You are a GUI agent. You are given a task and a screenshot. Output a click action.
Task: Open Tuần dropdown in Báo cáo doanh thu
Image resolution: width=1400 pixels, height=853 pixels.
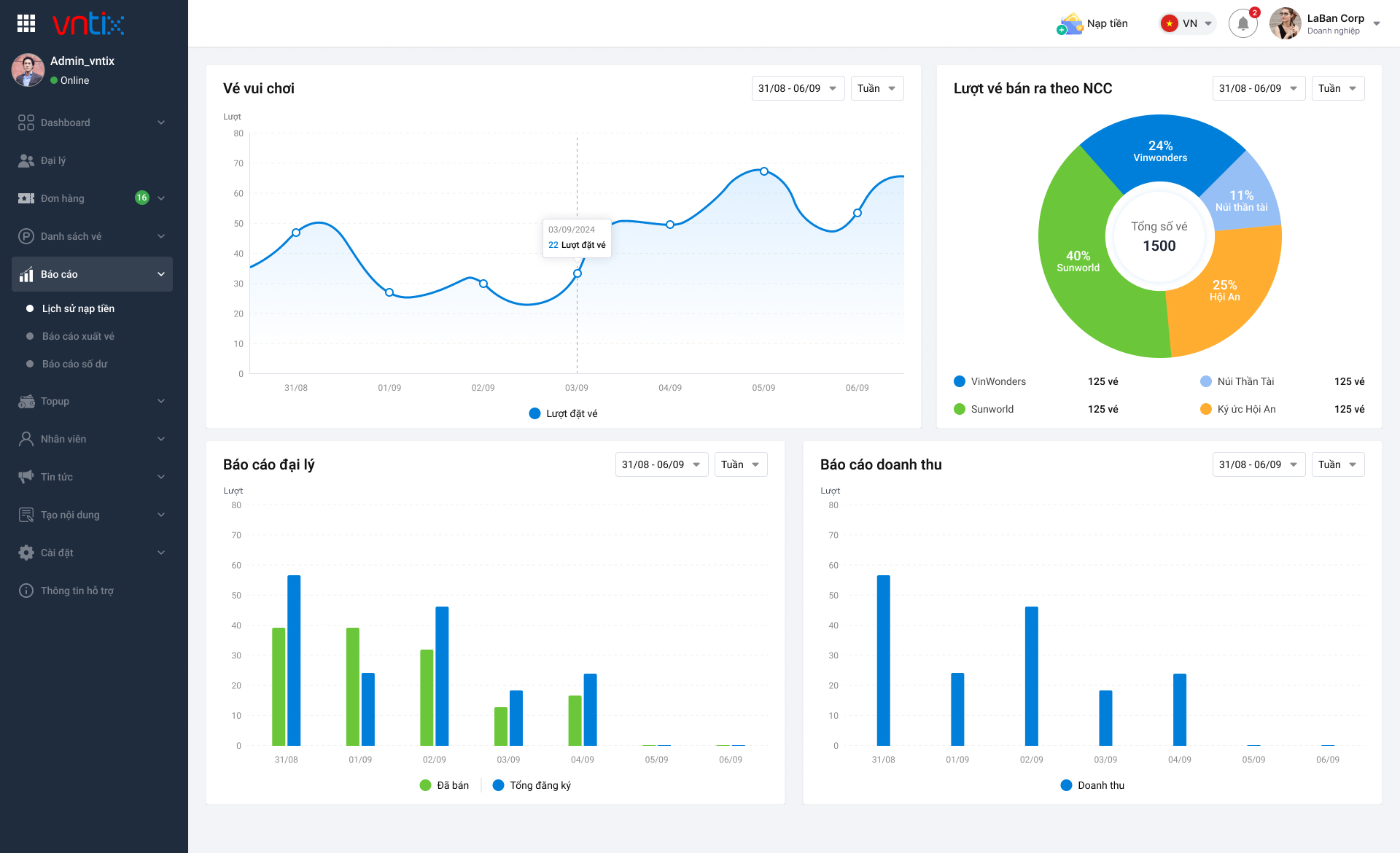tap(1337, 464)
